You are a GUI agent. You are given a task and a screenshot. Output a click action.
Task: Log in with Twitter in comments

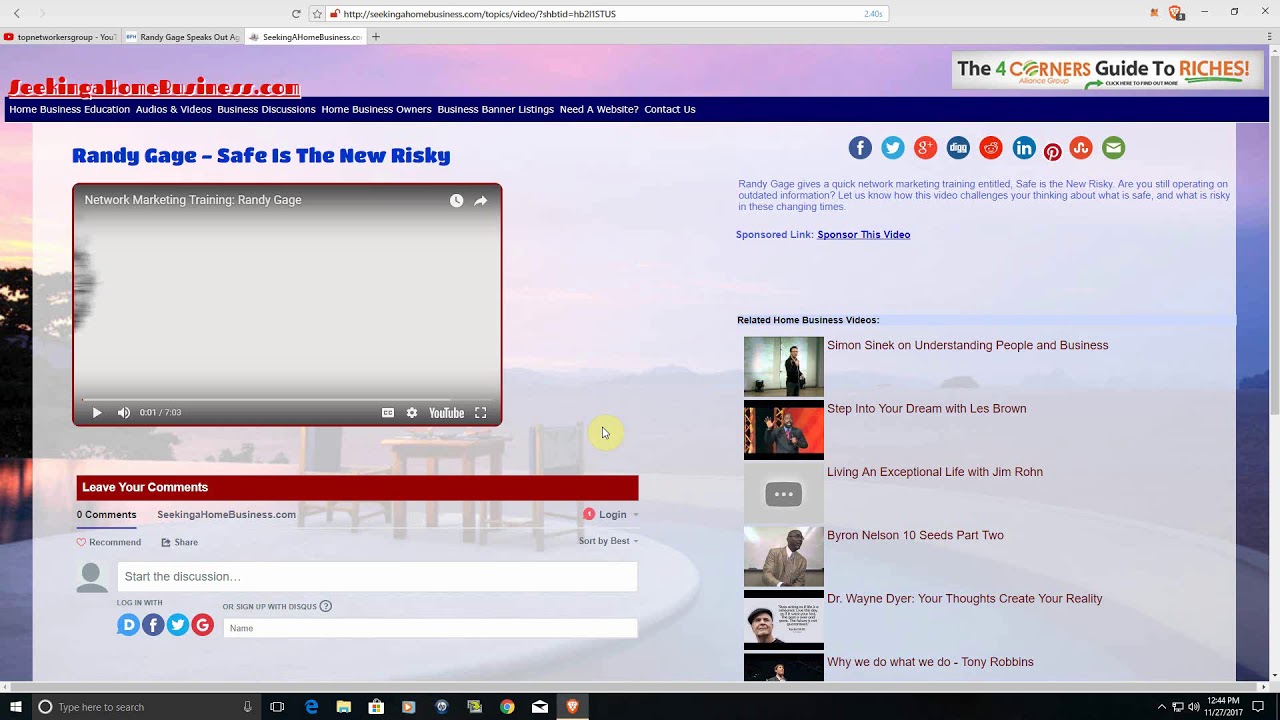pyautogui.click(x=178, y=625)
